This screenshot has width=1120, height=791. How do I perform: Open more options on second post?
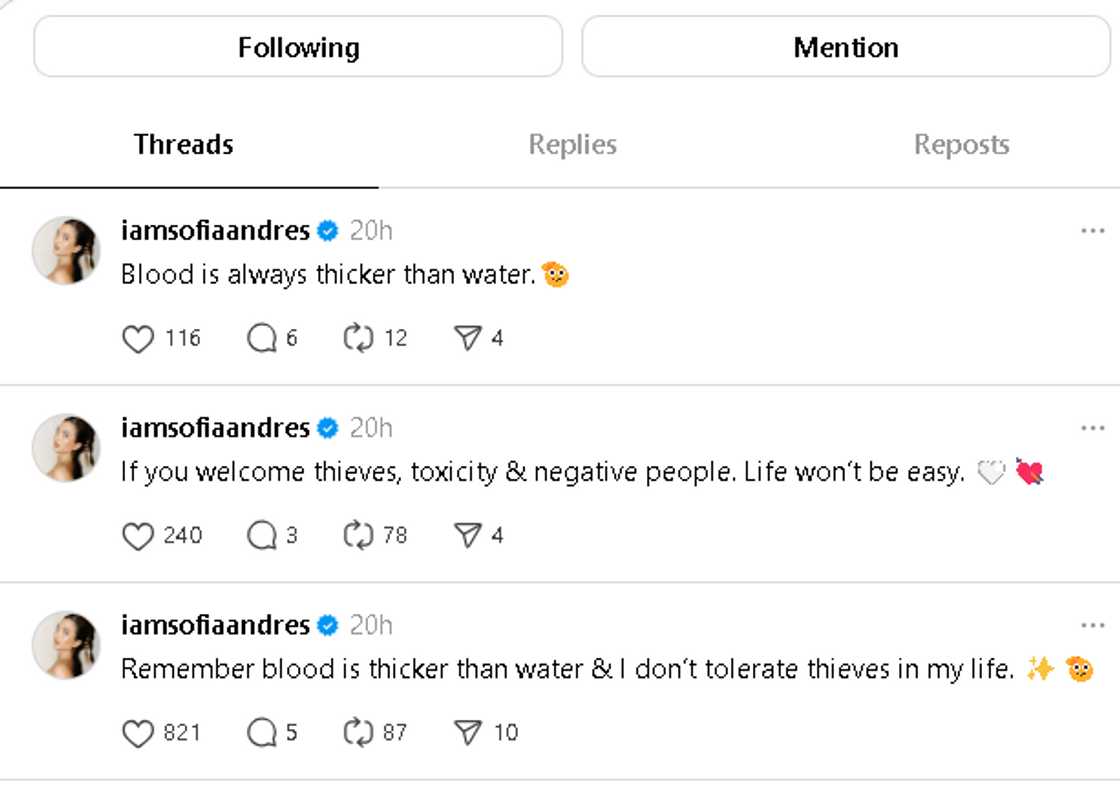tap(1092, 429)
